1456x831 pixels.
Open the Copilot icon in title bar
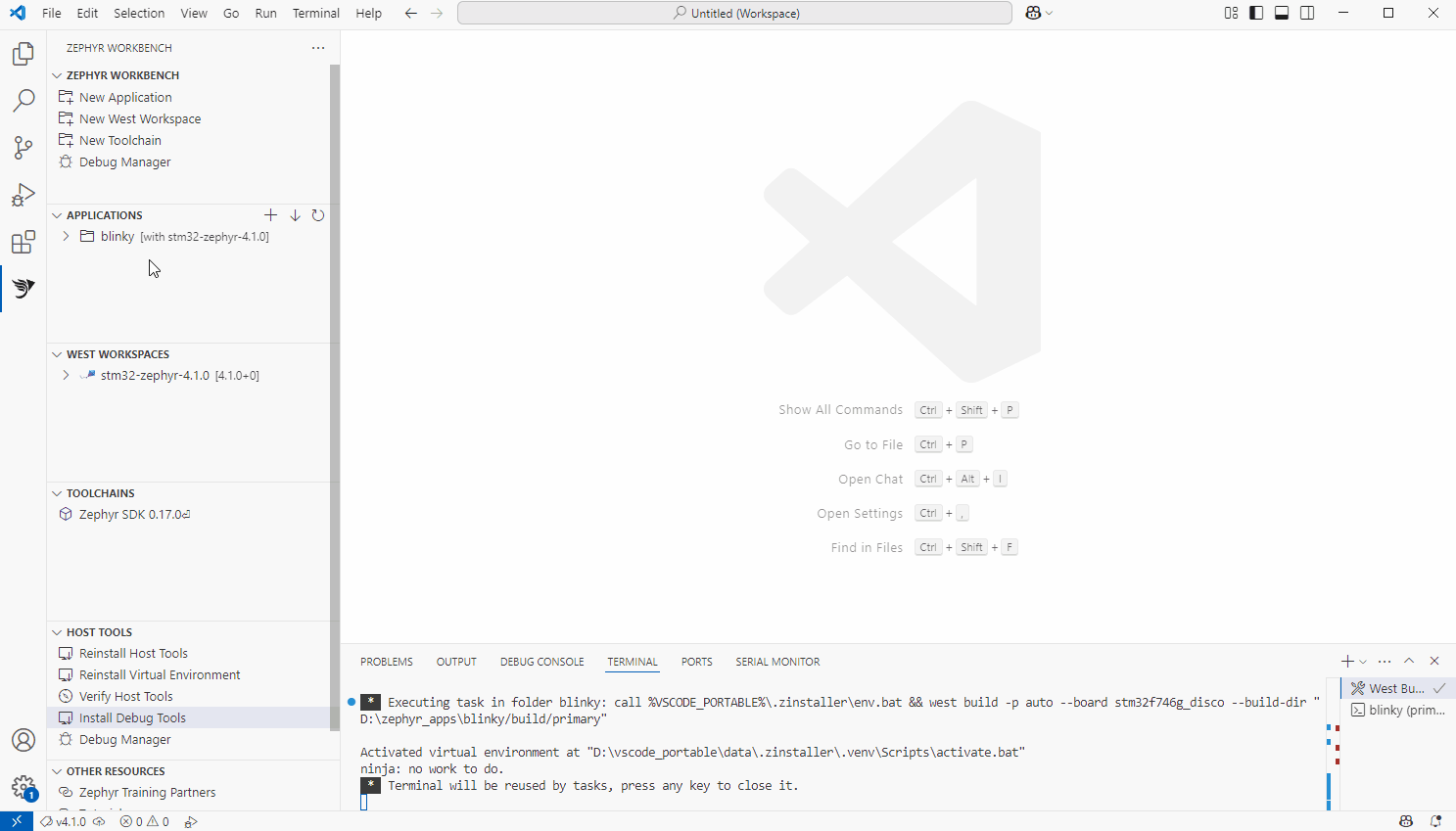1032,13
